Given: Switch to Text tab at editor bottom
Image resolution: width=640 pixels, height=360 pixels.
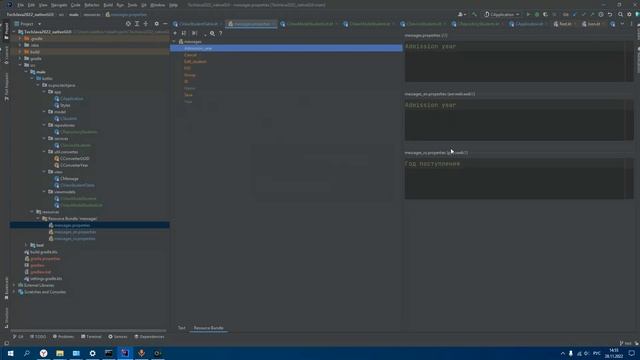Looking at the screenshot, I should pyautogui.click(x=182, y=328).
